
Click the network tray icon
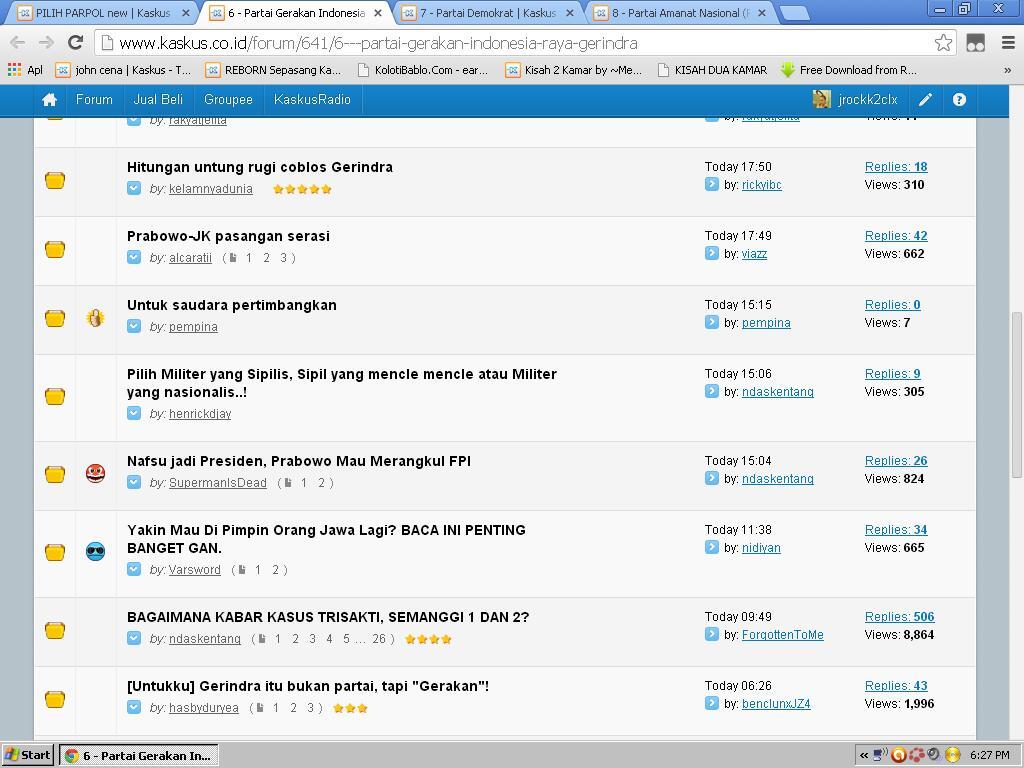click(880, 755)
